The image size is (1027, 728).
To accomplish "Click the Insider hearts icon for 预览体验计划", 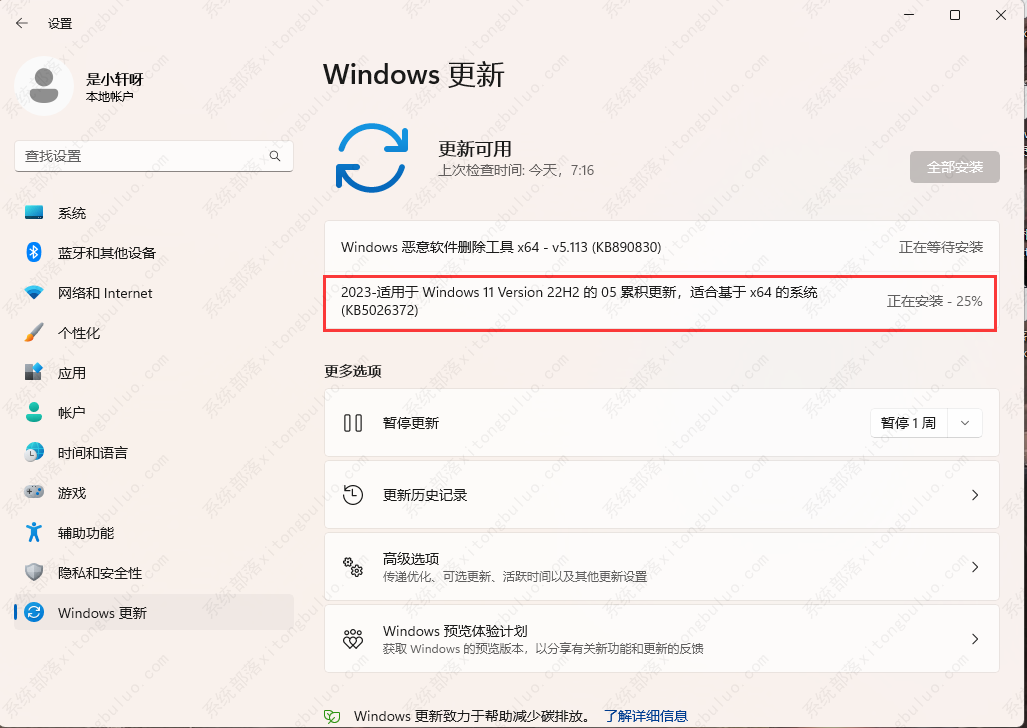I will coord(353,639).
